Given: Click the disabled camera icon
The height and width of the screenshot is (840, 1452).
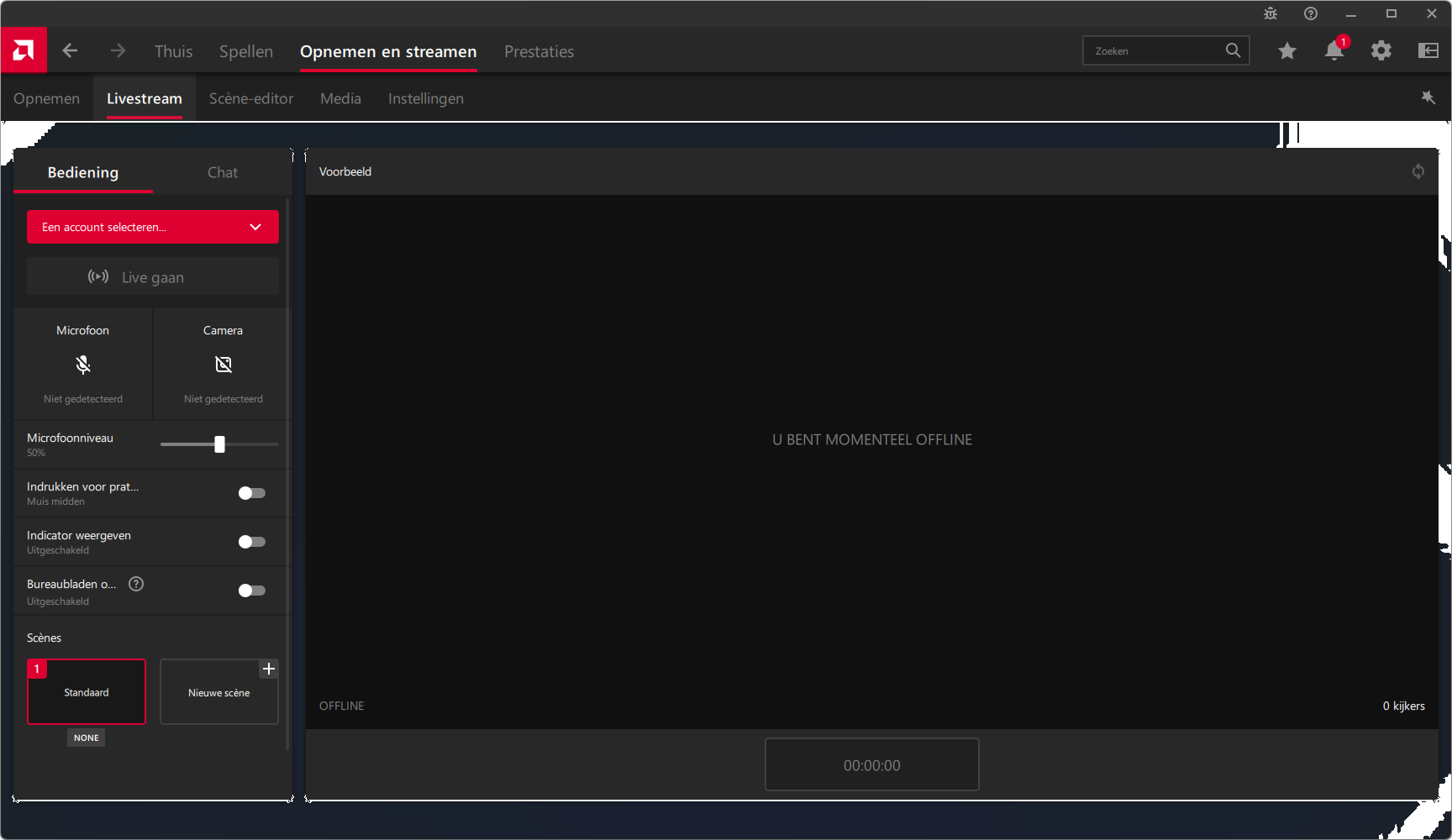Looking at the screenshot, I should [x=223, y=365].
